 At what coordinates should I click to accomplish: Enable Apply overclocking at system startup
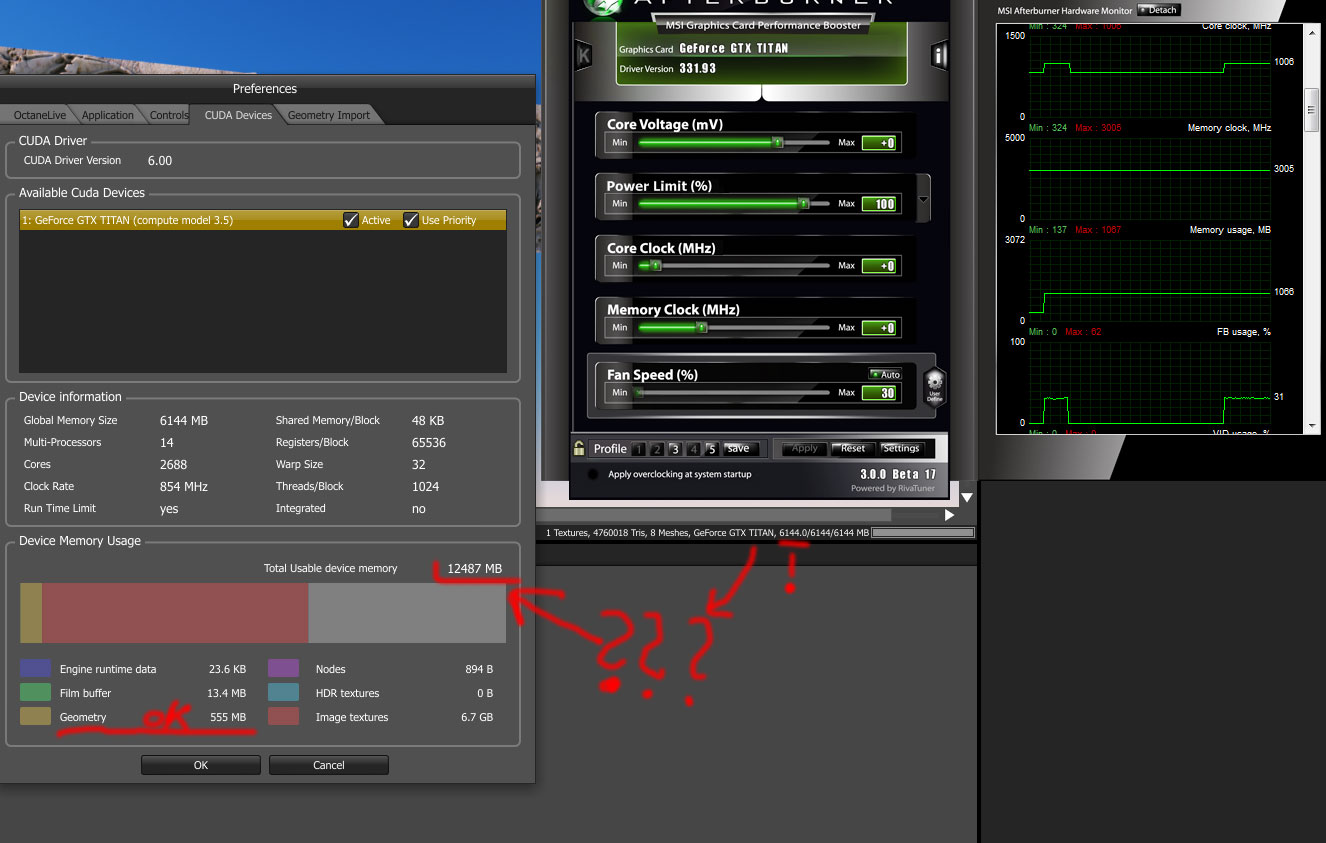pyautogui.click(x=593, y=474)
